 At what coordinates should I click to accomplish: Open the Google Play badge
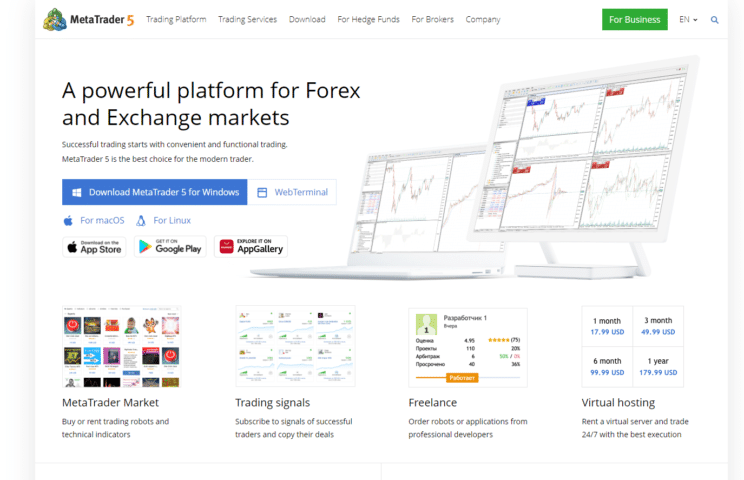[x=170, y=247]
